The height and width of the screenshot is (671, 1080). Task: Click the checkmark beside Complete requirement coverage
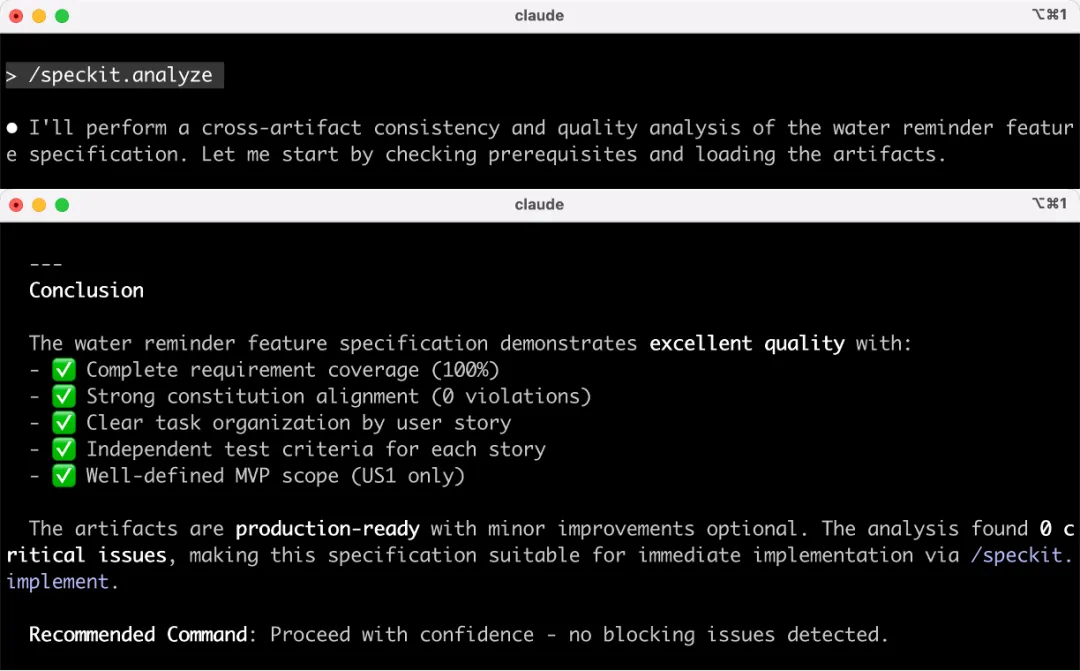[x=64, y=370]
